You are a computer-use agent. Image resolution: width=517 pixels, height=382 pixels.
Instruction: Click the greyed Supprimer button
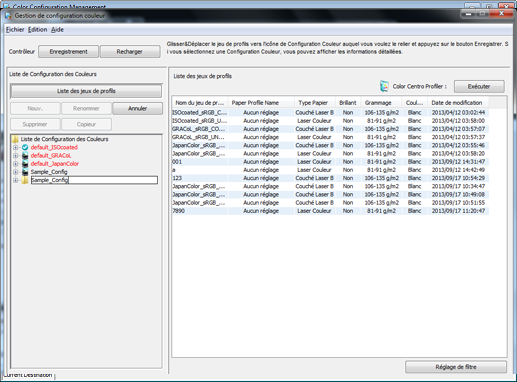coord(35,124)
